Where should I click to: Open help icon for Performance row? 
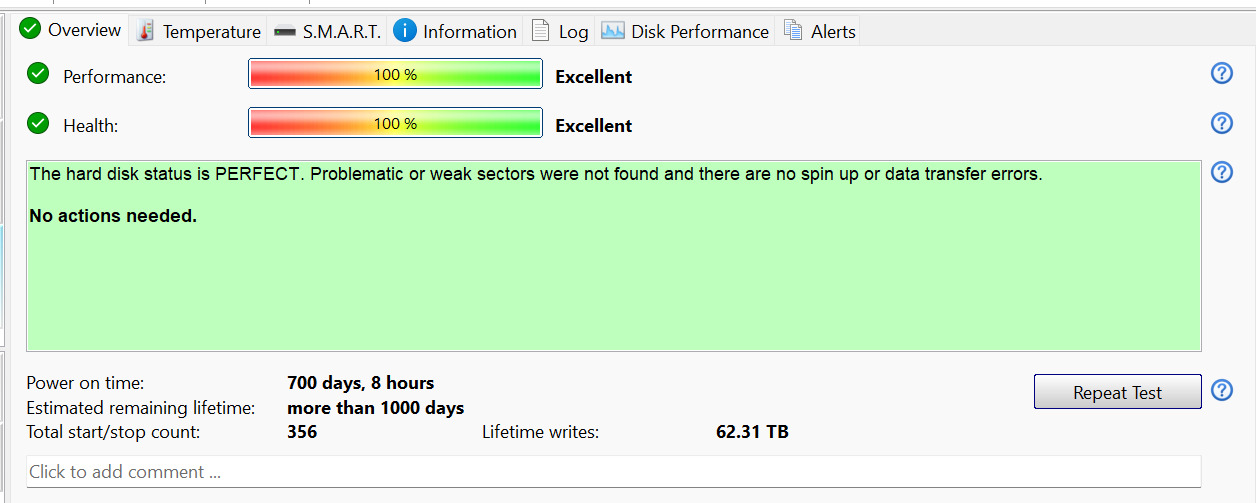coord(1221,73)
